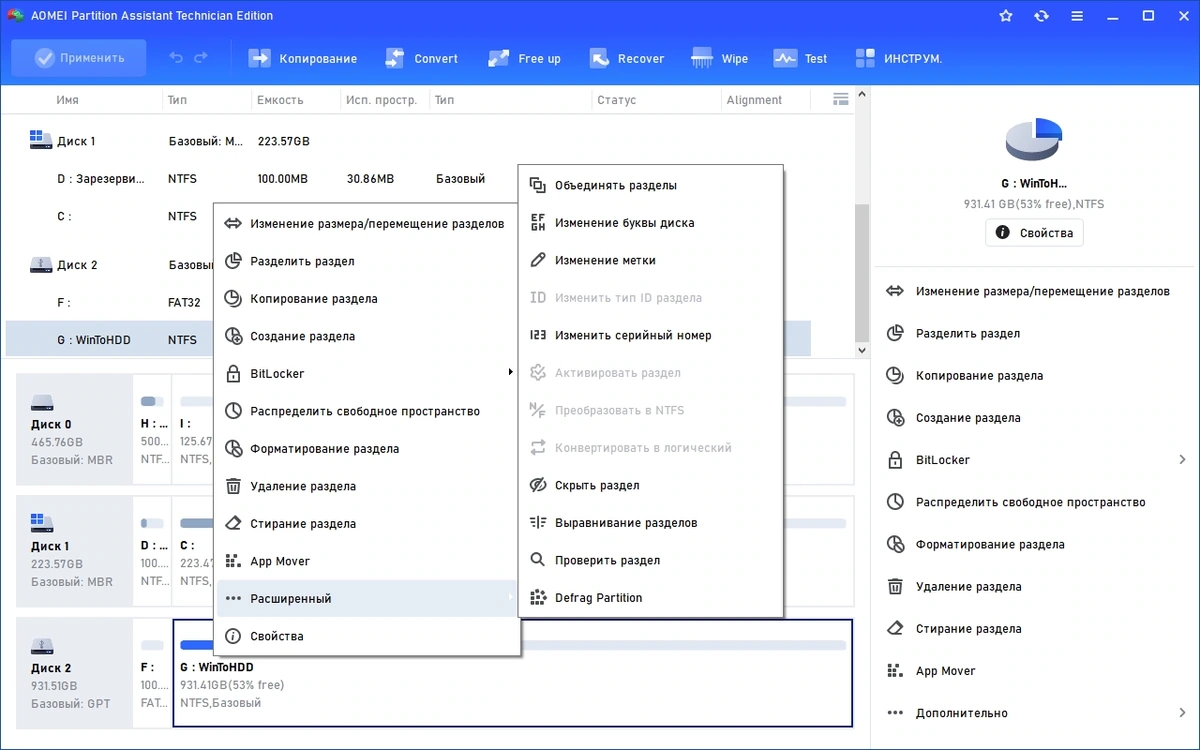Open the Free up tool
The height and width of the screenshot is (750, 1200).
525,58
